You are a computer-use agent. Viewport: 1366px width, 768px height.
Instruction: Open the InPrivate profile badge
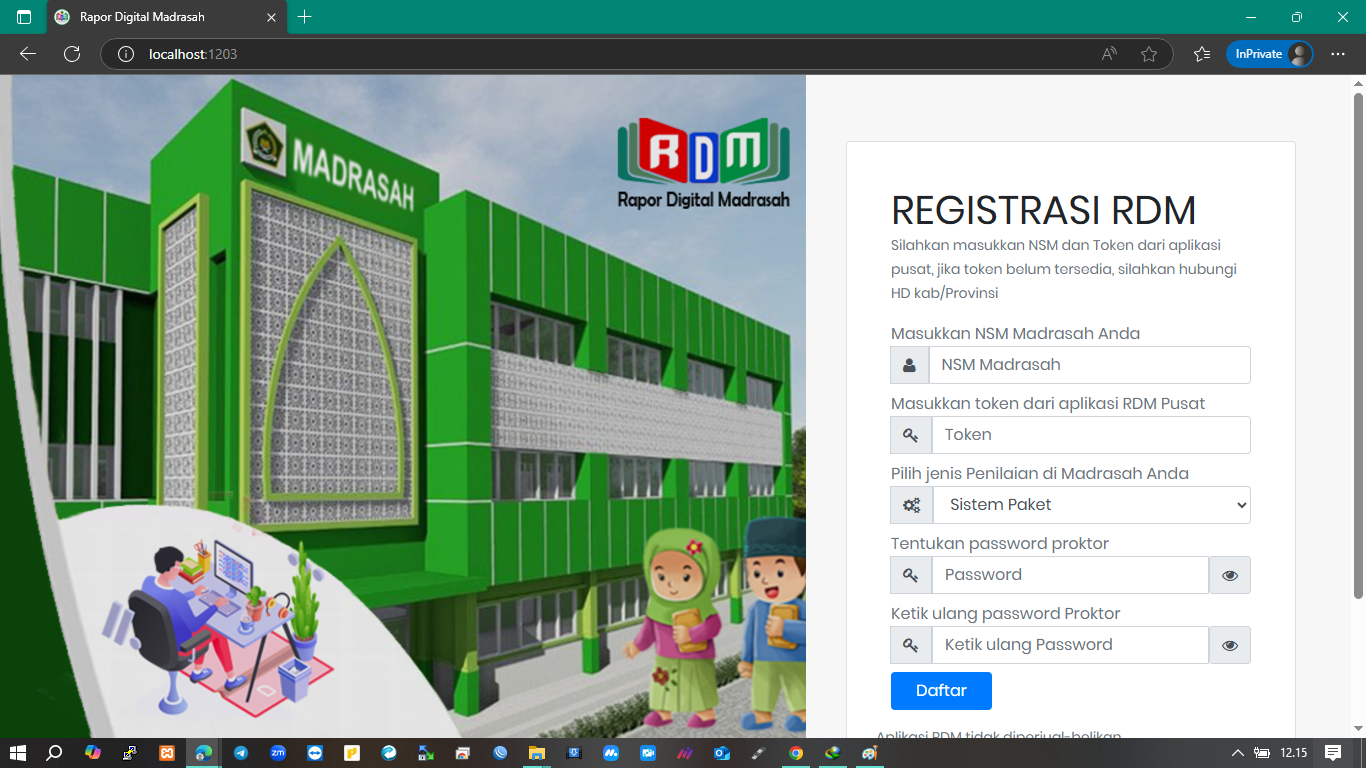pos(1270,54)
